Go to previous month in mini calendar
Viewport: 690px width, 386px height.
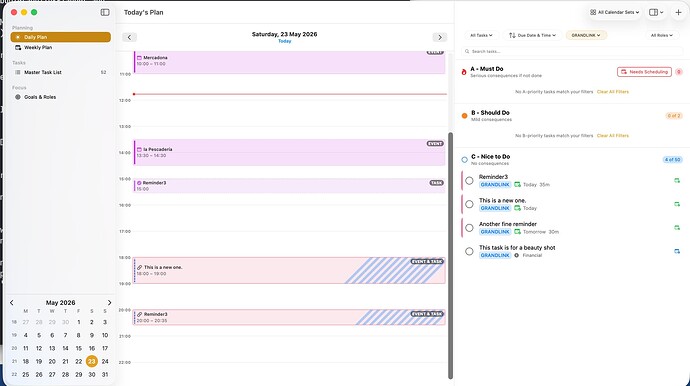[x=12, y=302]
